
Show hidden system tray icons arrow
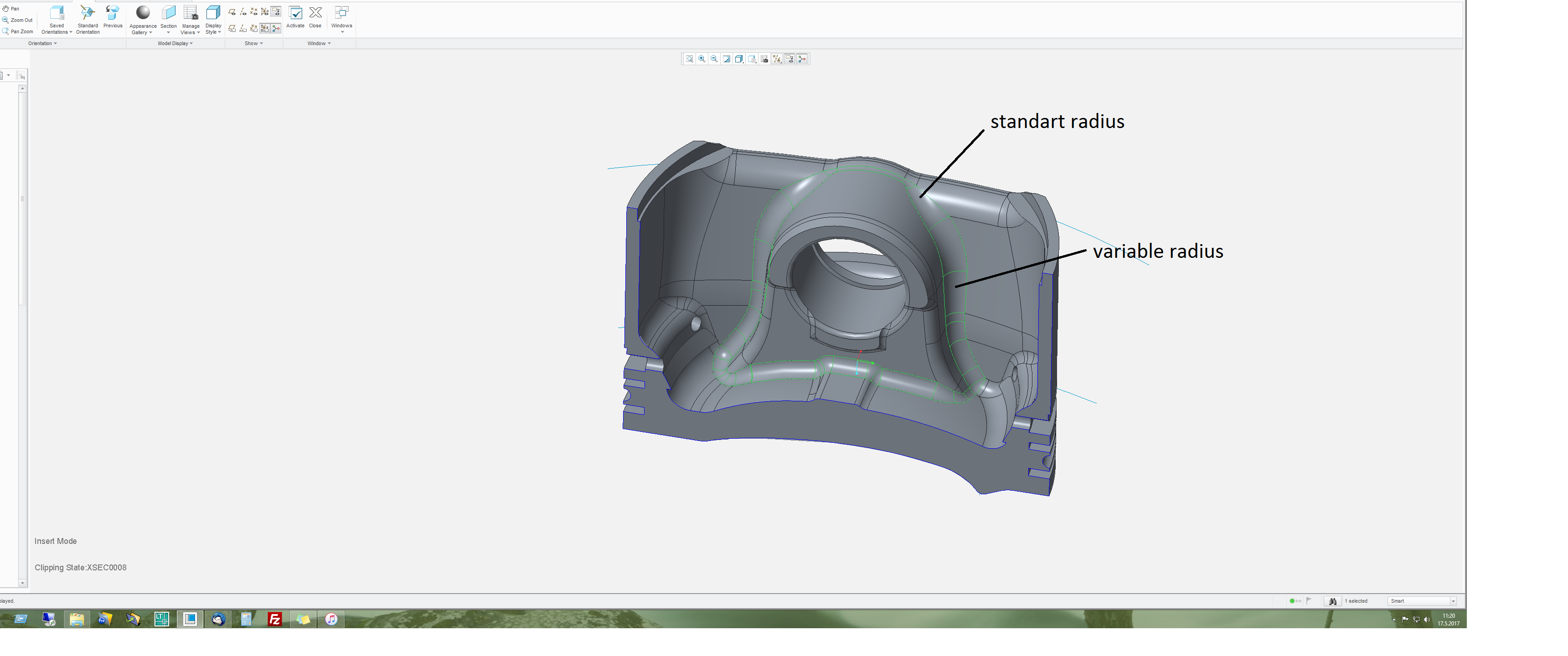(1394, 620)
